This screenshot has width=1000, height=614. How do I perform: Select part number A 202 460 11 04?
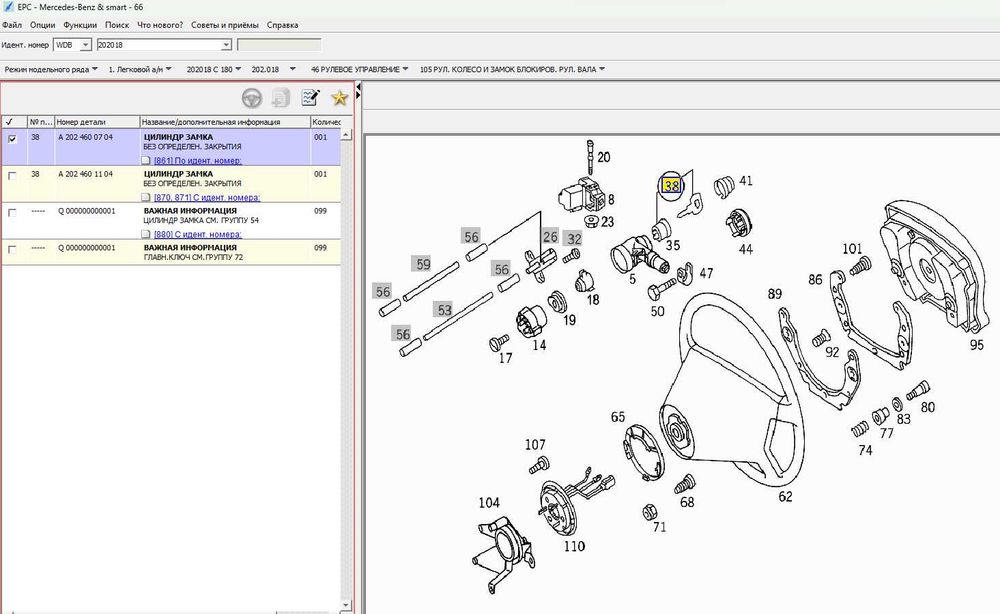[85, 174]
